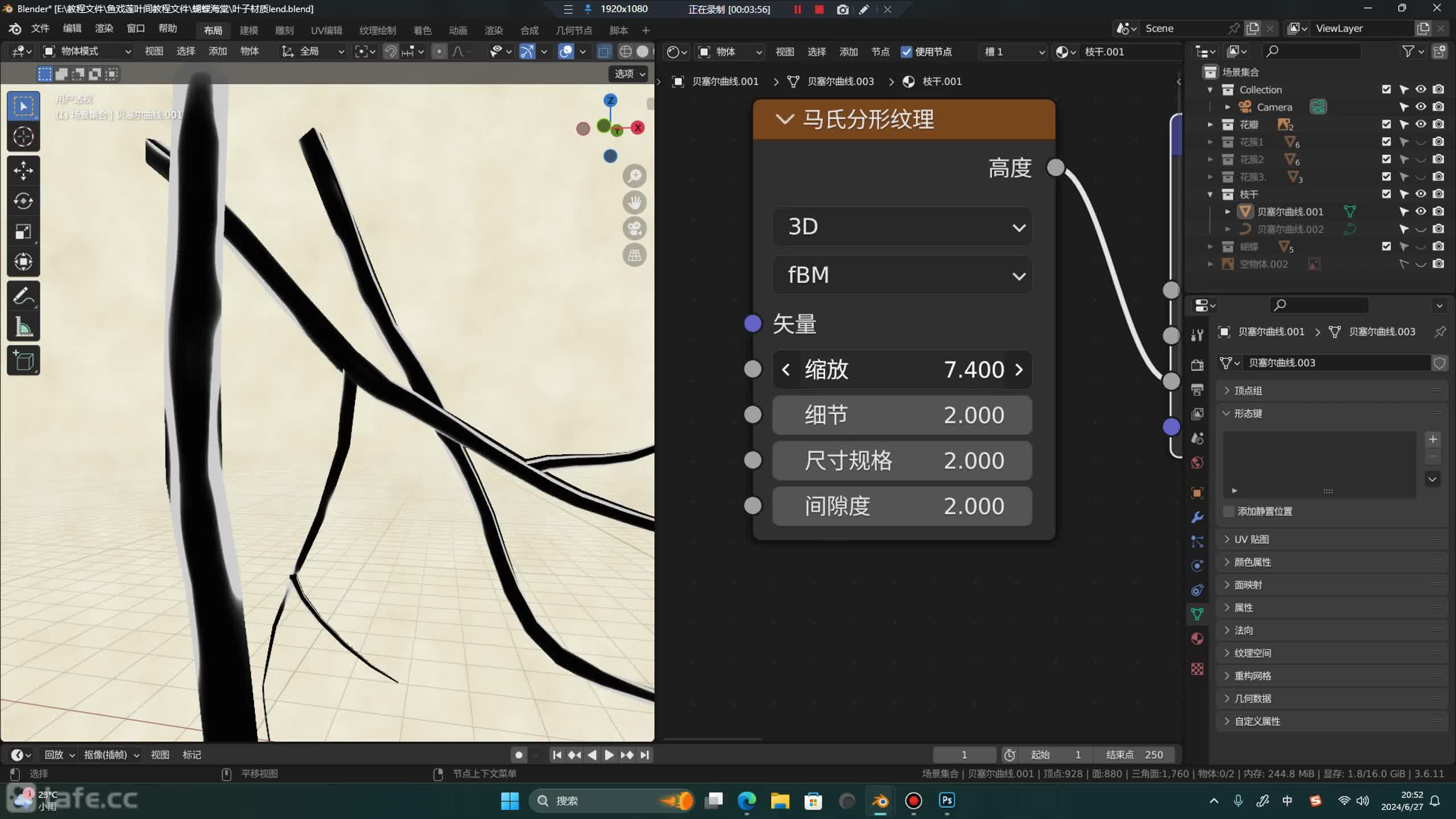
Task: Open the Output properties tab
Action: (1197, 390)
